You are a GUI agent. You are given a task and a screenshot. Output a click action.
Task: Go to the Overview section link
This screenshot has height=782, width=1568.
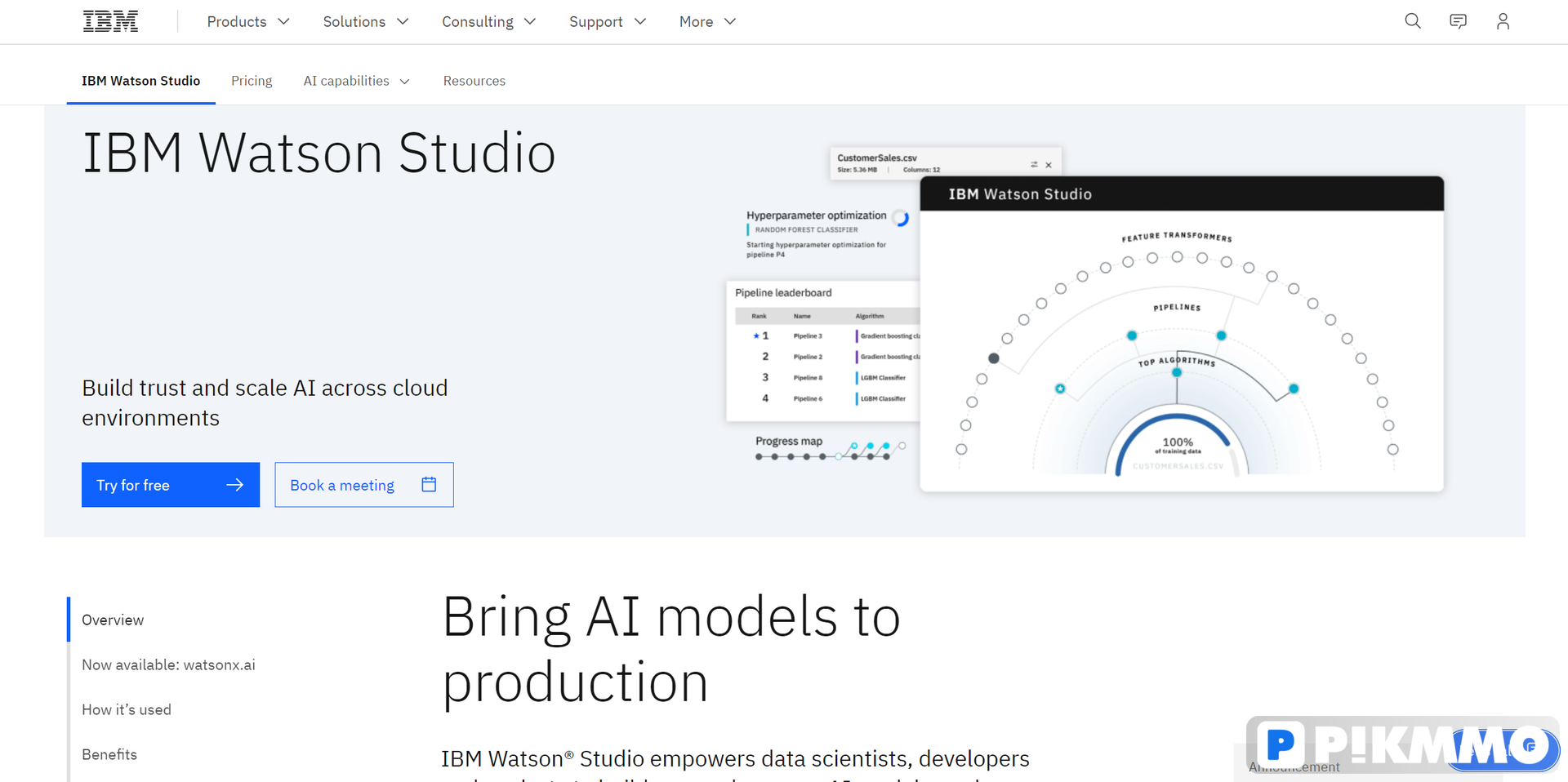pos(113,620)
